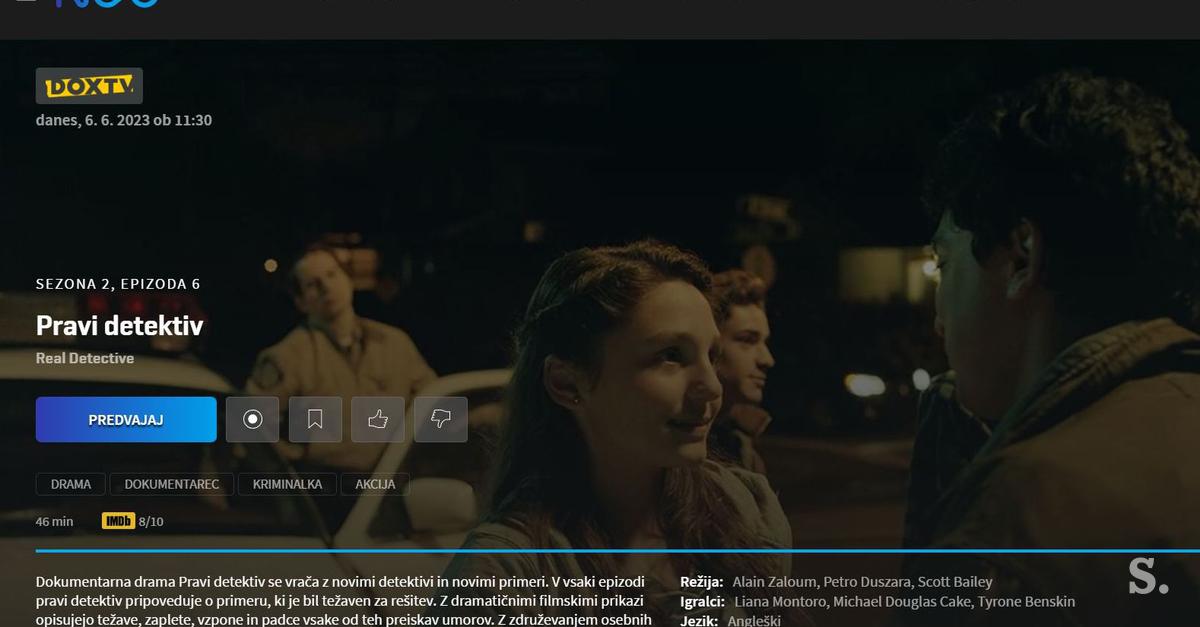This screenshot has width=1200, height=627.
Task: Click the blue progress bar above the description
Action: coord(600,550)
